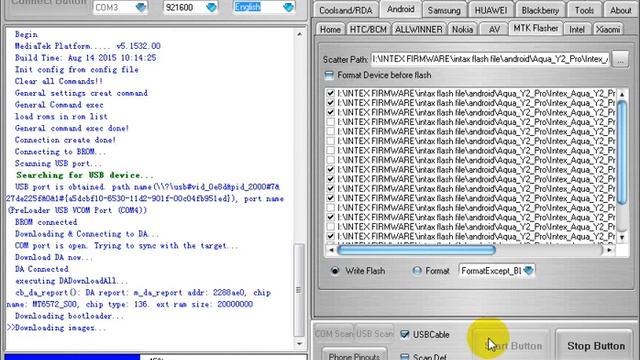Select the Format radio button

pos(417,271)
